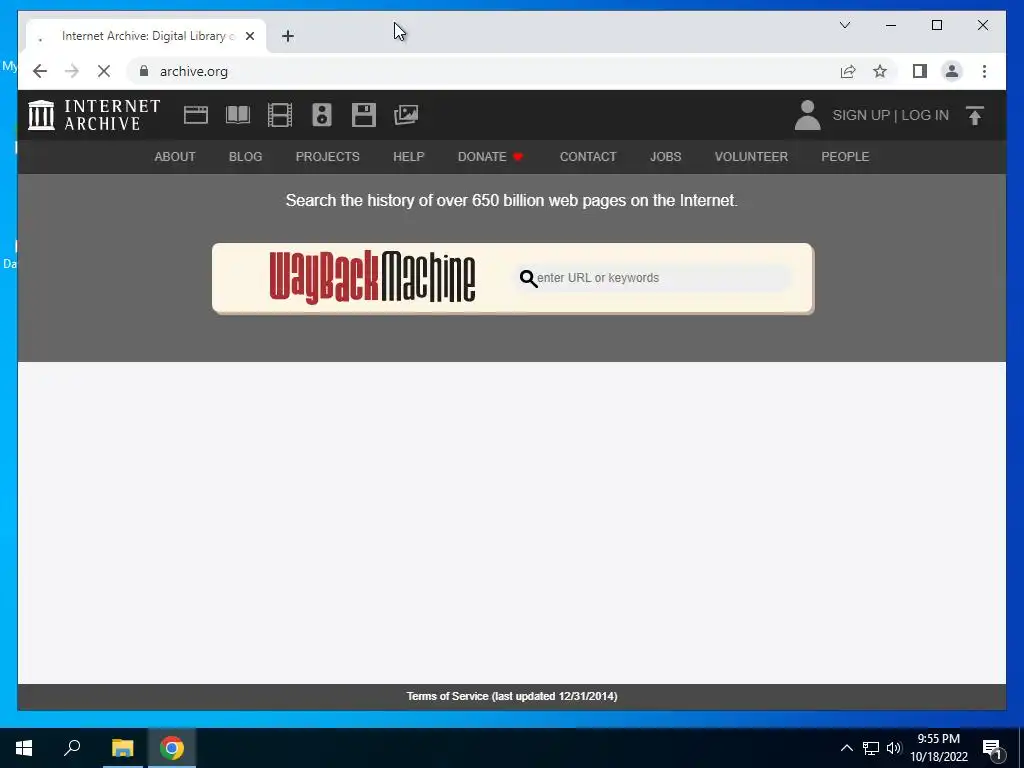
Task: Open the Images collection icon
Action: 406,115
